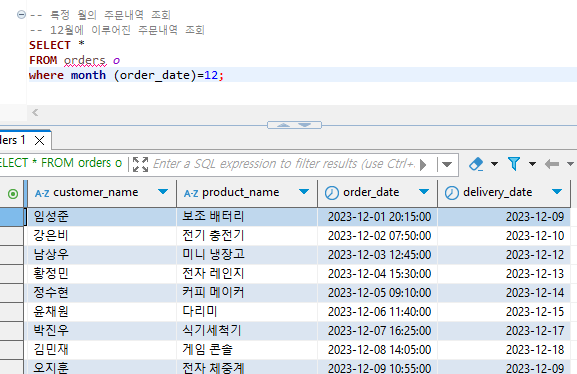Select cell 전기 충전기
This screenshot has height=374, width=577.
(247, 236)
